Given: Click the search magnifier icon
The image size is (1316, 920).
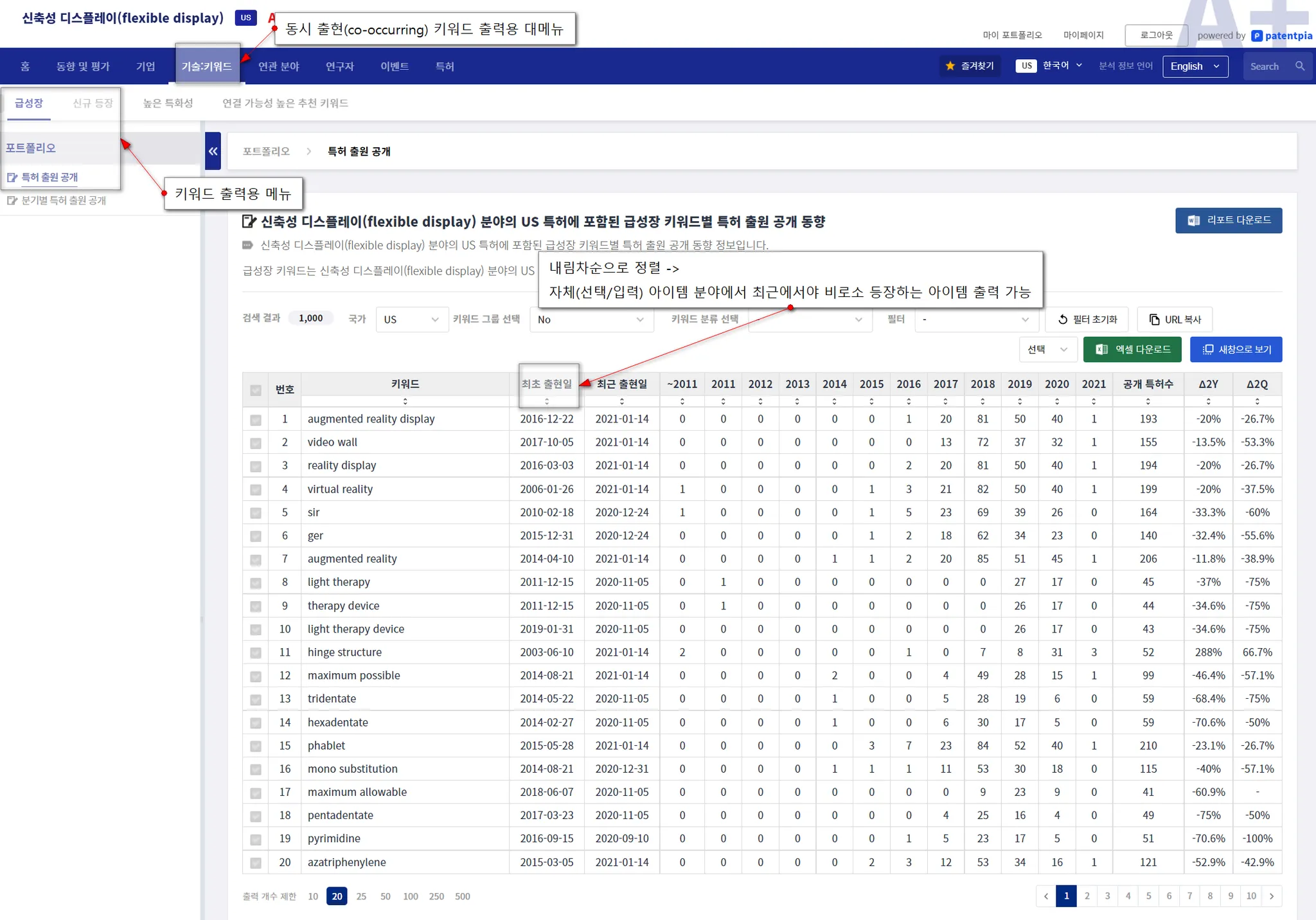Looking at the screenshot, I should click(1299, 66).
